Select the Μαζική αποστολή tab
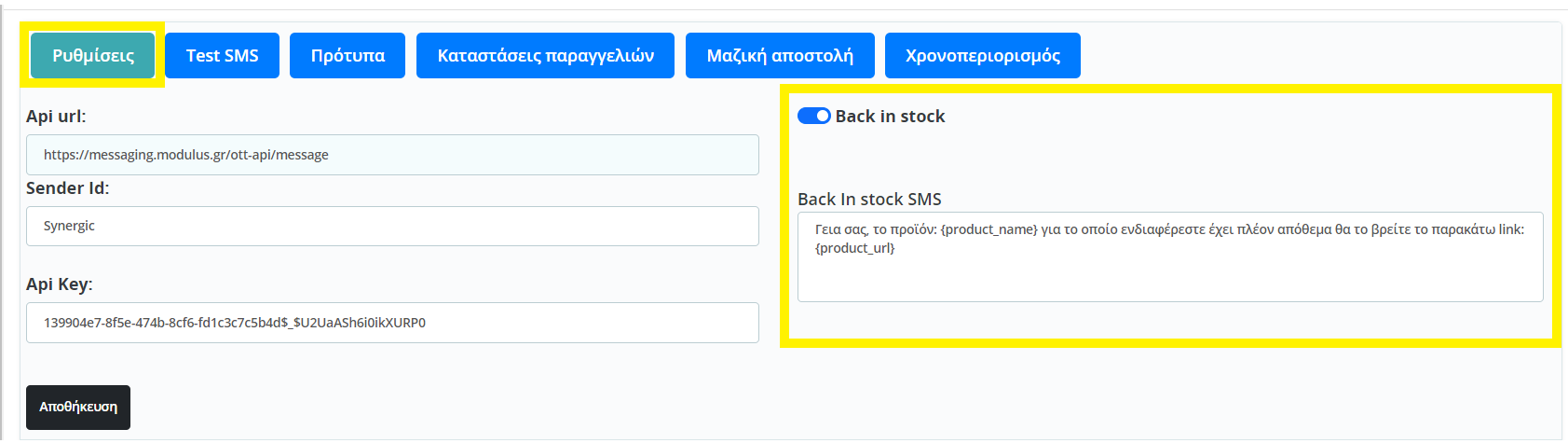Screen dimensions: 1568x443 (x=780, y=55)
